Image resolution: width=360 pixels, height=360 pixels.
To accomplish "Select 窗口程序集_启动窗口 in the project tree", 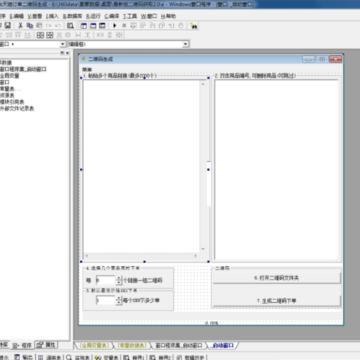I will point(23,69).
